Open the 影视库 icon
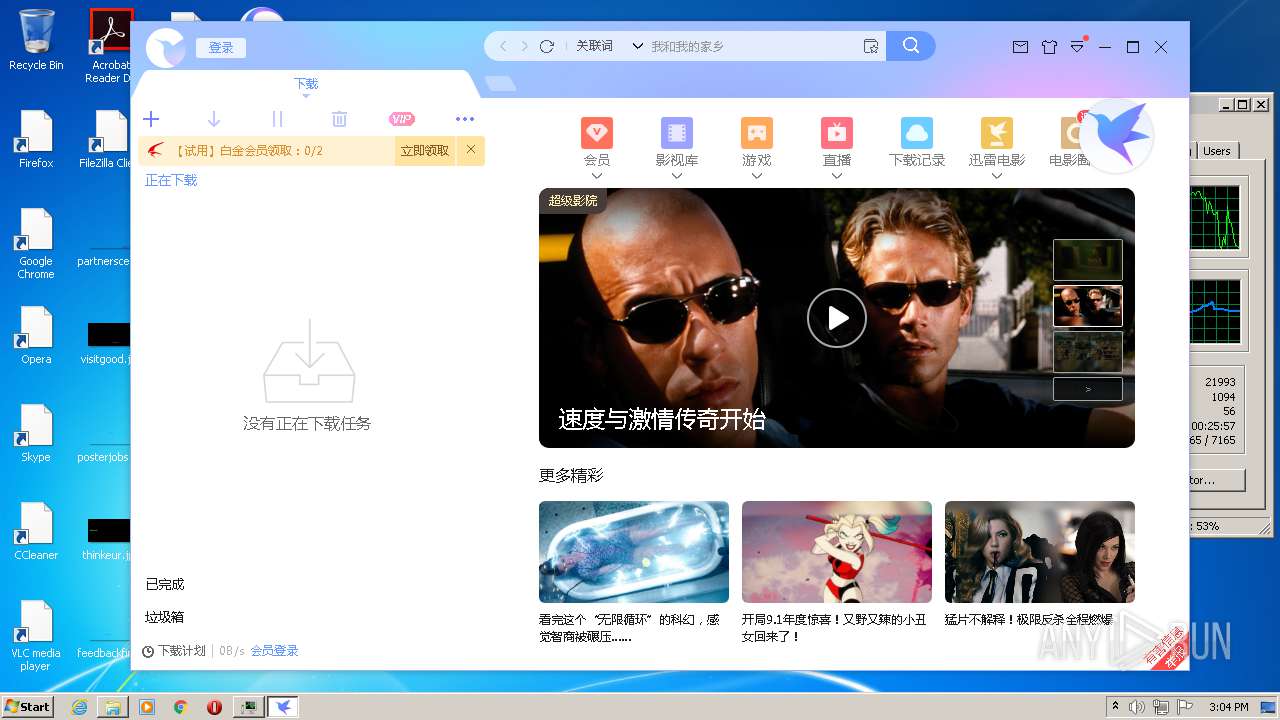 pos(677,133)
